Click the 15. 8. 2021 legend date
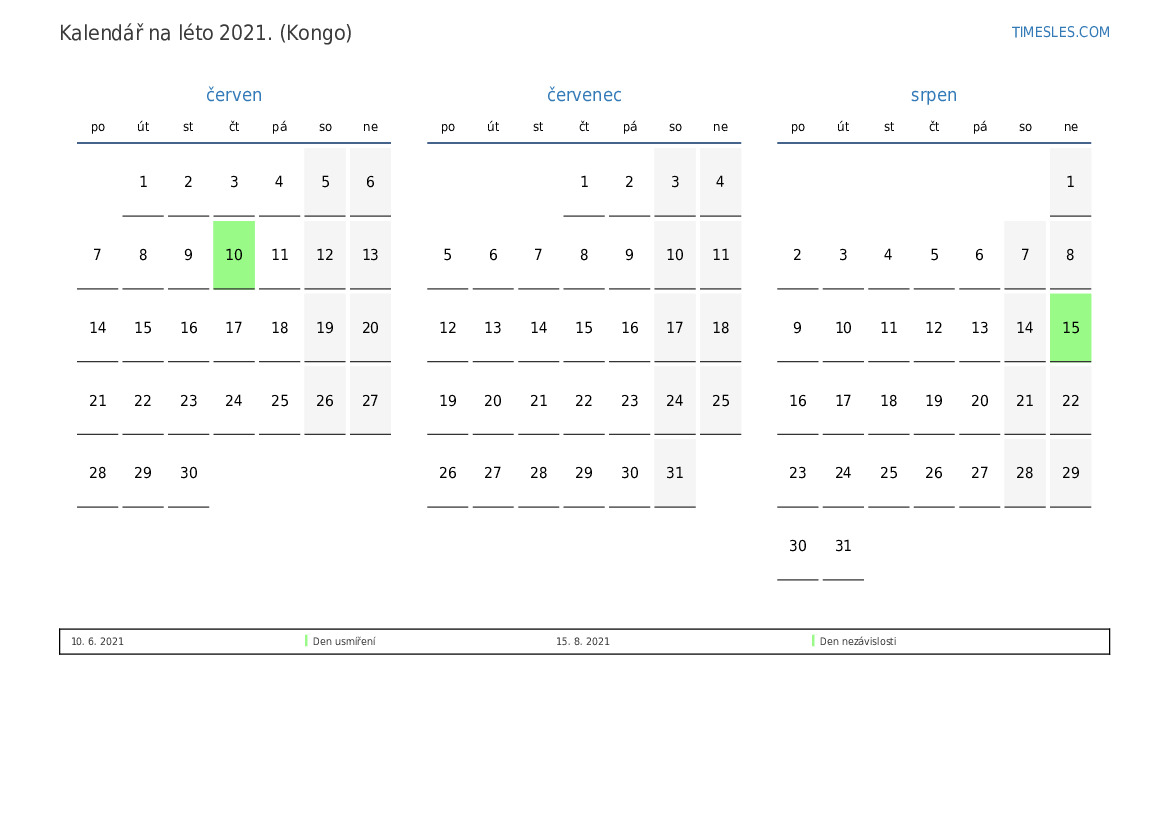This screenshot has width=1169, height=827. click(x=583, y=642)
